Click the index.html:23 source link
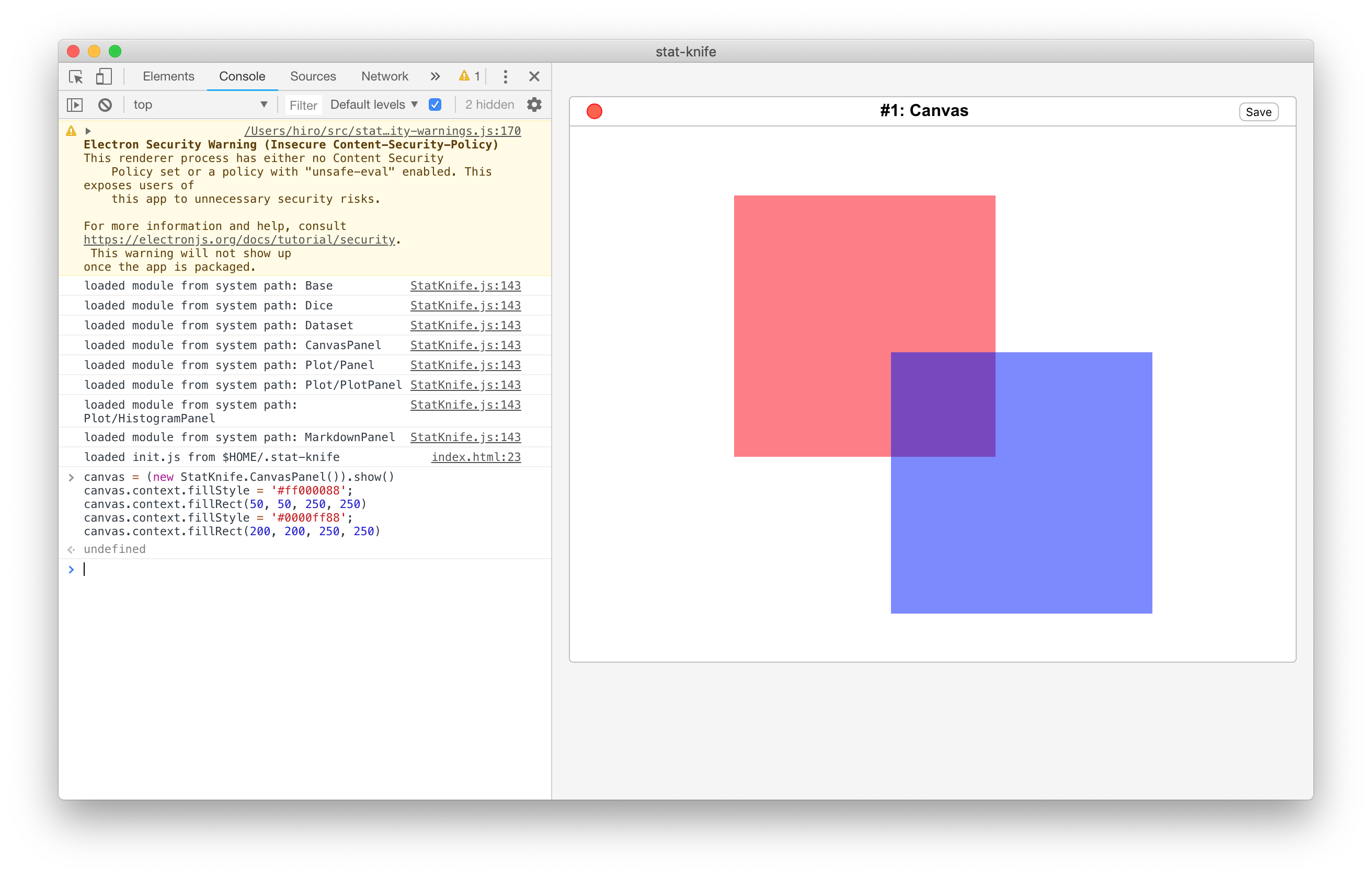Image resolution: width=1372 pixels, height=877 pixels. coord(476,457)
